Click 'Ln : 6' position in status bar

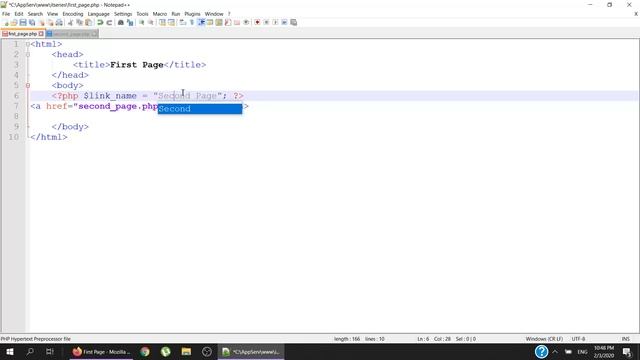[423, 339]
